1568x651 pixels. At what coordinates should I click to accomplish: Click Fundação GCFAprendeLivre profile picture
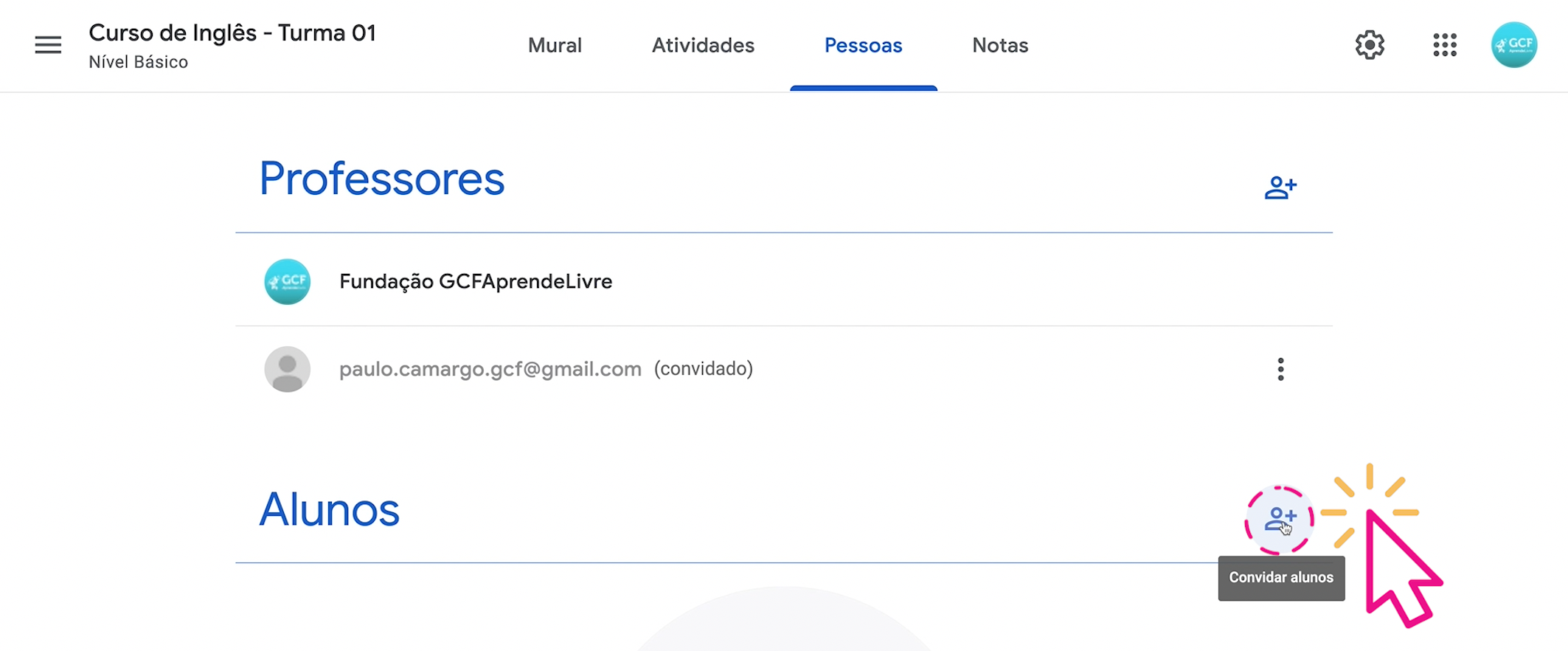pyautogui.click(x=288, y=281)
